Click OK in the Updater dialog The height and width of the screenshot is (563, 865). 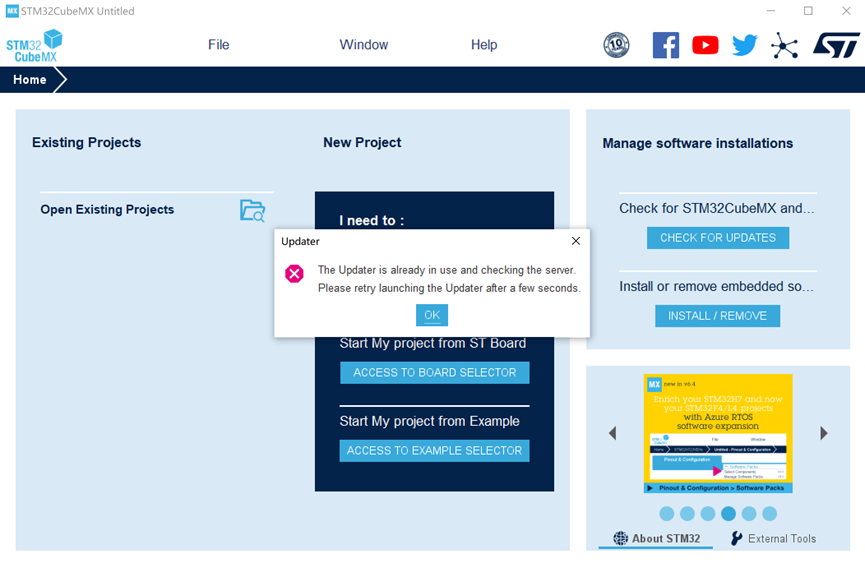pyautogui.click(x=432, y=315)
